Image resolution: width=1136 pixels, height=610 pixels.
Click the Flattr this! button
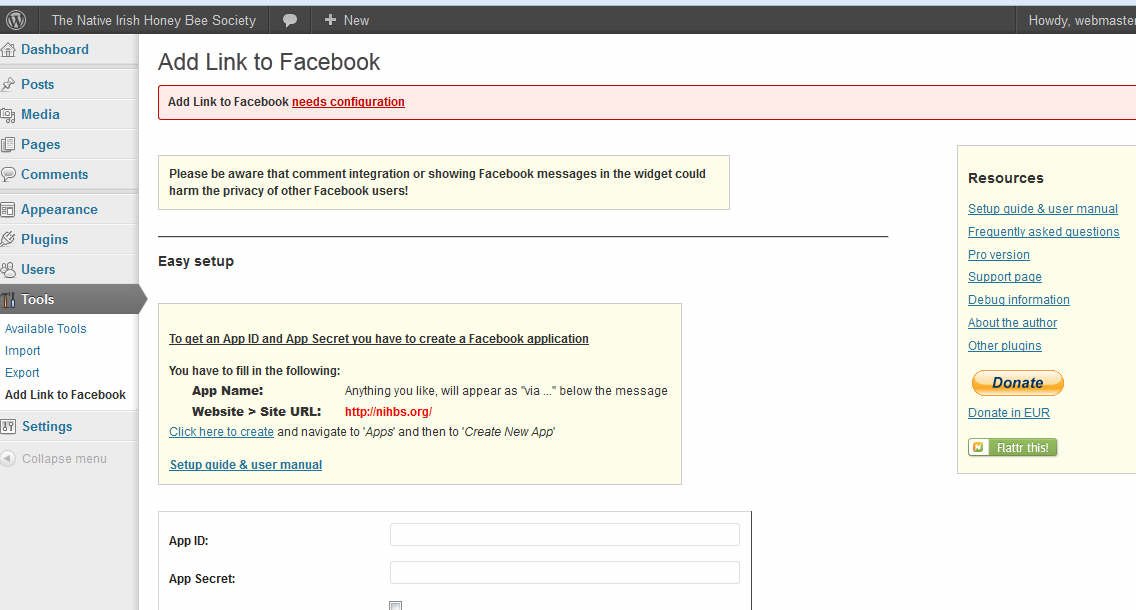(x=1013, y=447)
